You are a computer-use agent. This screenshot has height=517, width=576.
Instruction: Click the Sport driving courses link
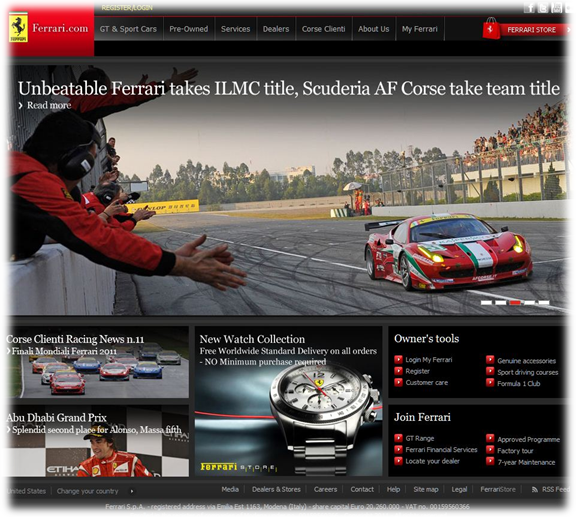[x=528, y=372]
